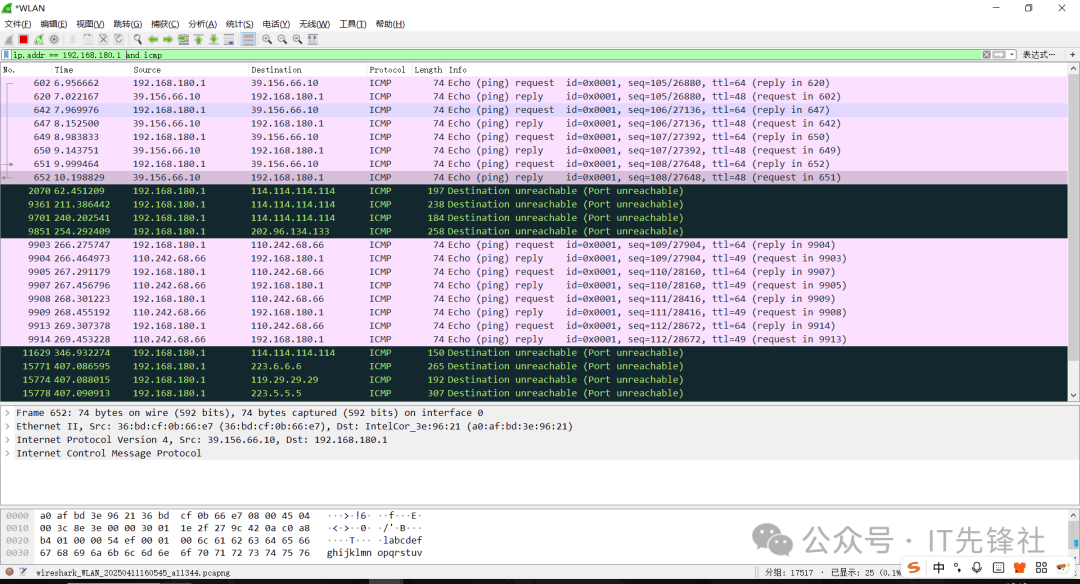This screenshot has height=584, width=1080.
Task: Expand the Frame 652 details row
Action: click(x=8, y=413)
